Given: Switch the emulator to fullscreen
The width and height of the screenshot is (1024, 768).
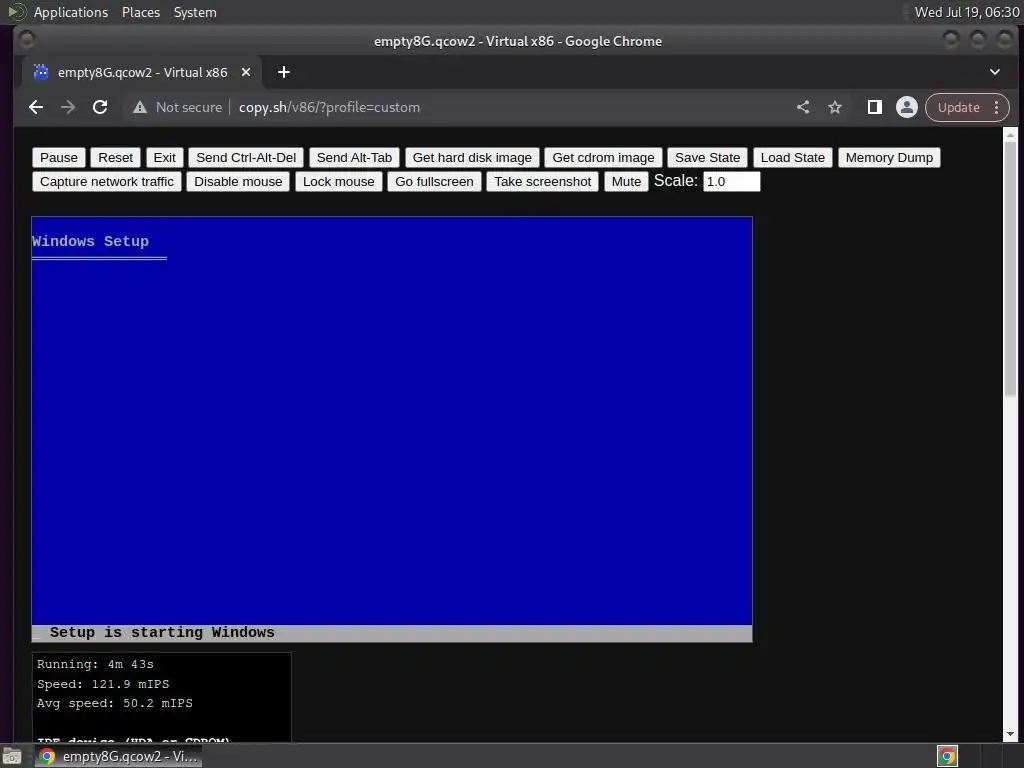Looking at the screenshot, I should pyautogui.click(x=434, y=182).
